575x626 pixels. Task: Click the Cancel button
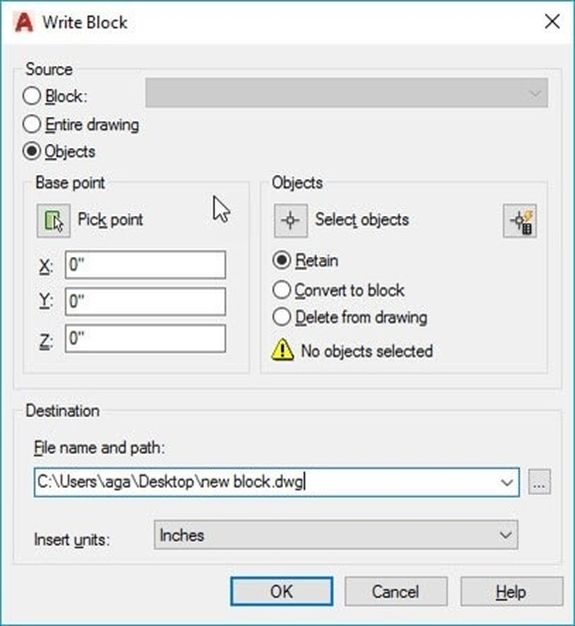pos(396,591)
